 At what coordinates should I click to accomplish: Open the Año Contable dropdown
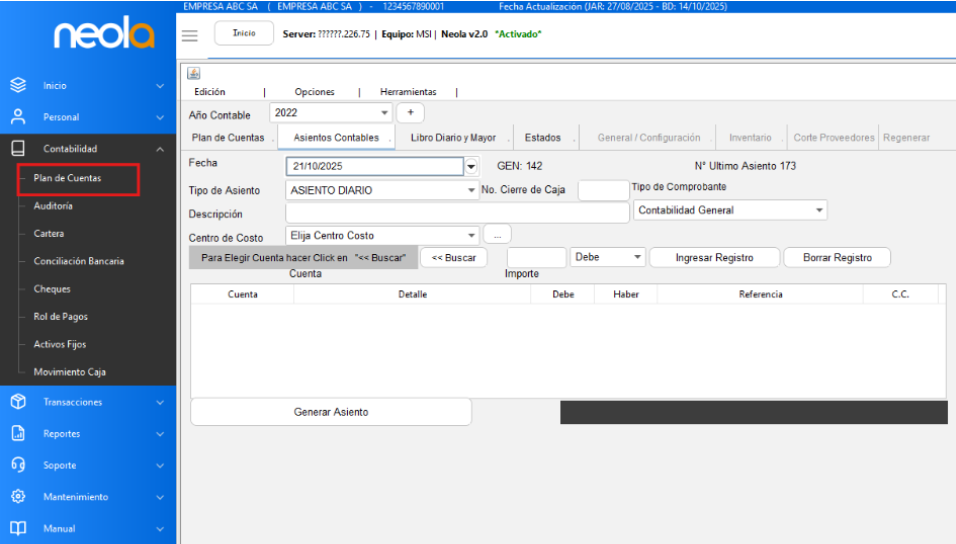[384, 113]
